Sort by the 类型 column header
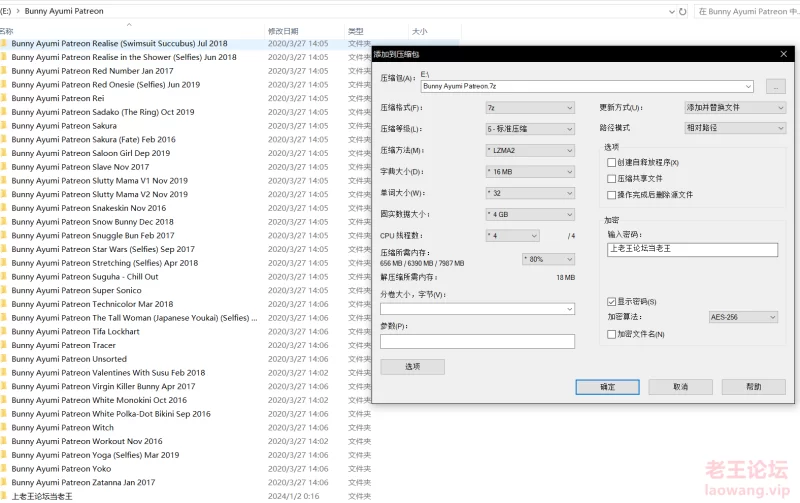Screen dimensions: 800x503 coord(356,32)
